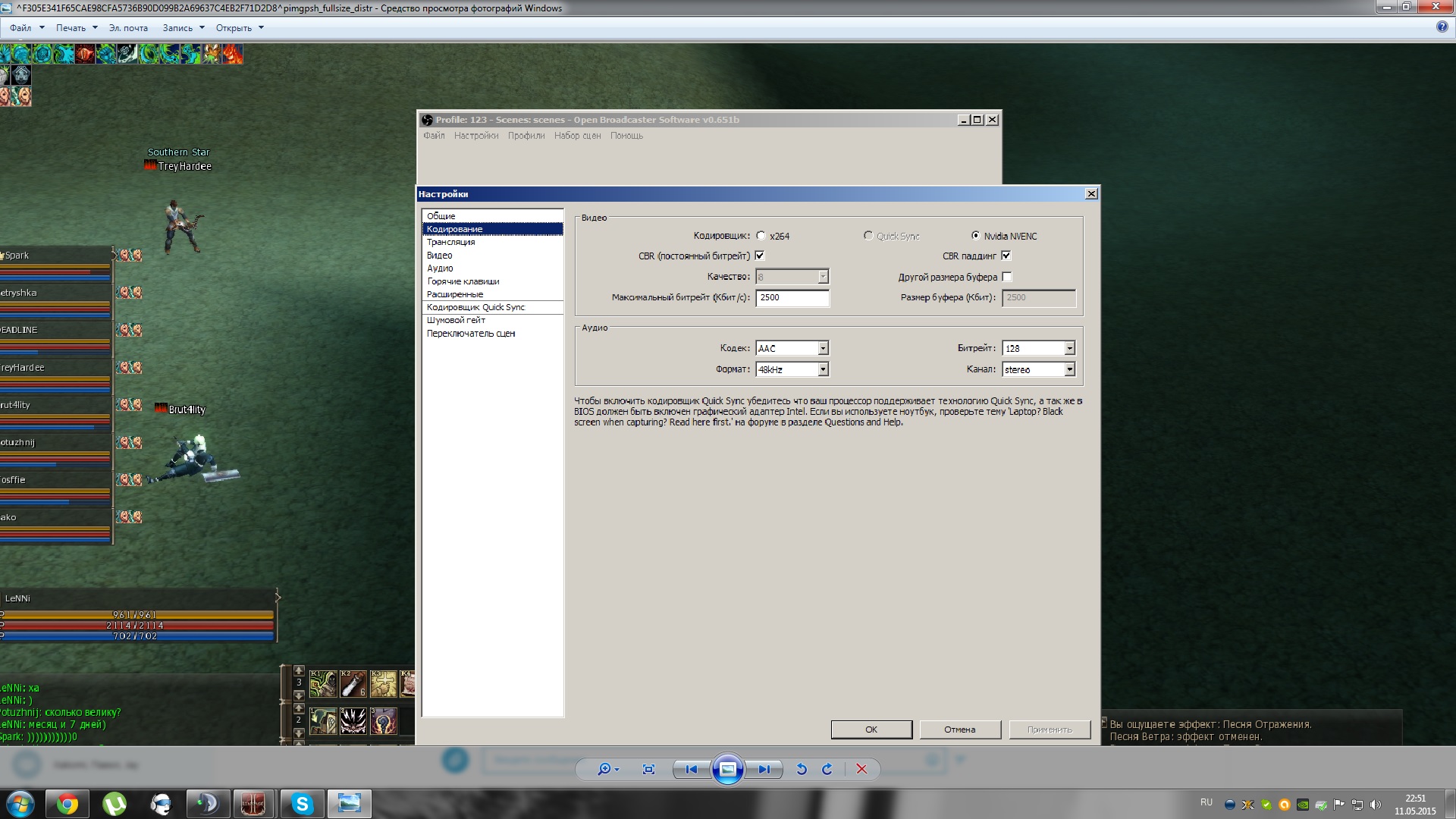Start the slideshow with the center button
This screenshot has height=819, width=1456.
tap(727, 769)
